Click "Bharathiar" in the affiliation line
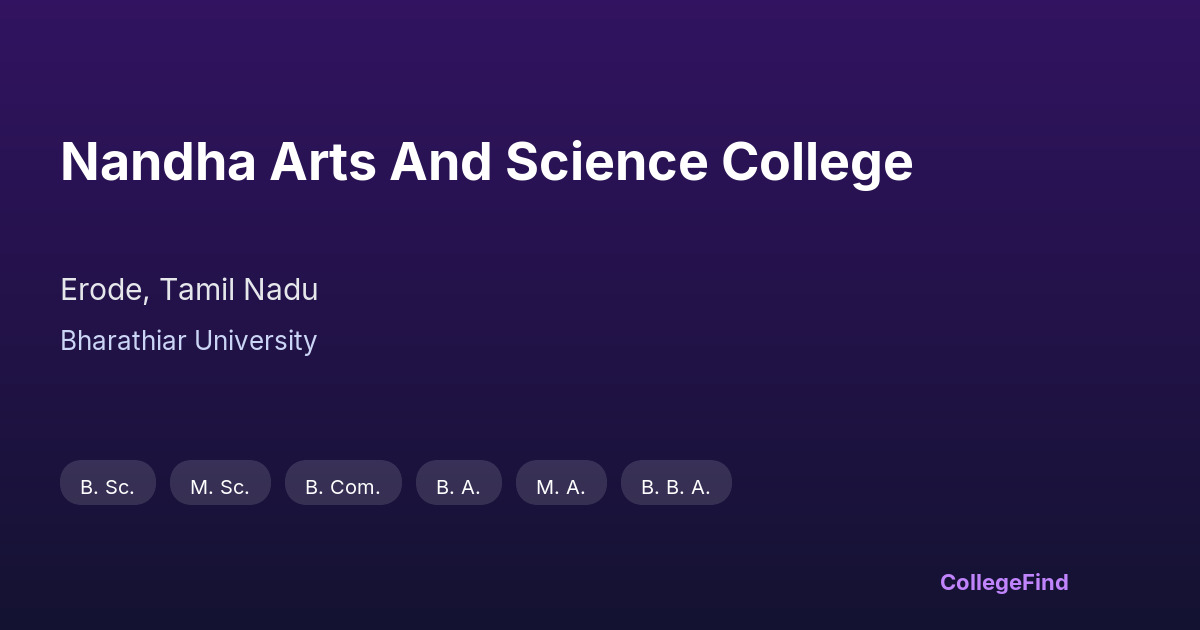Image resolution: width=1200 pixels, height=630 pixels. tap(123, 341)
